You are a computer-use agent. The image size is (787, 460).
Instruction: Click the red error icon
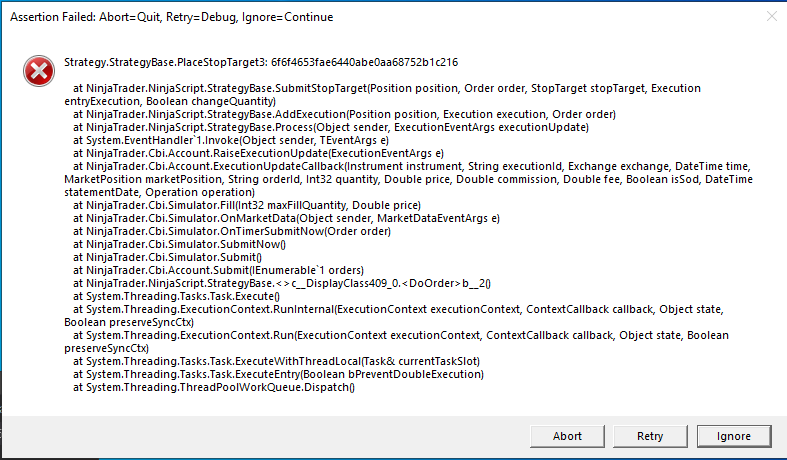(38, 69)
